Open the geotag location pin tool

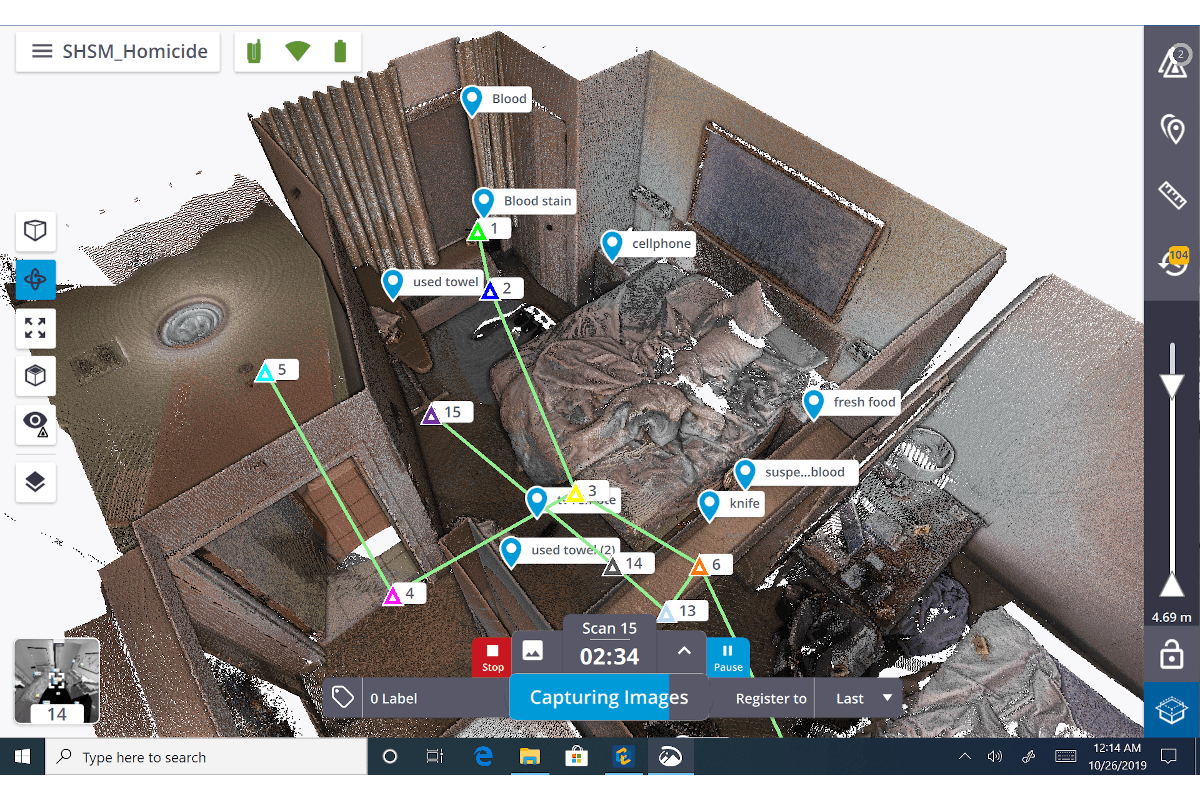1171,129
